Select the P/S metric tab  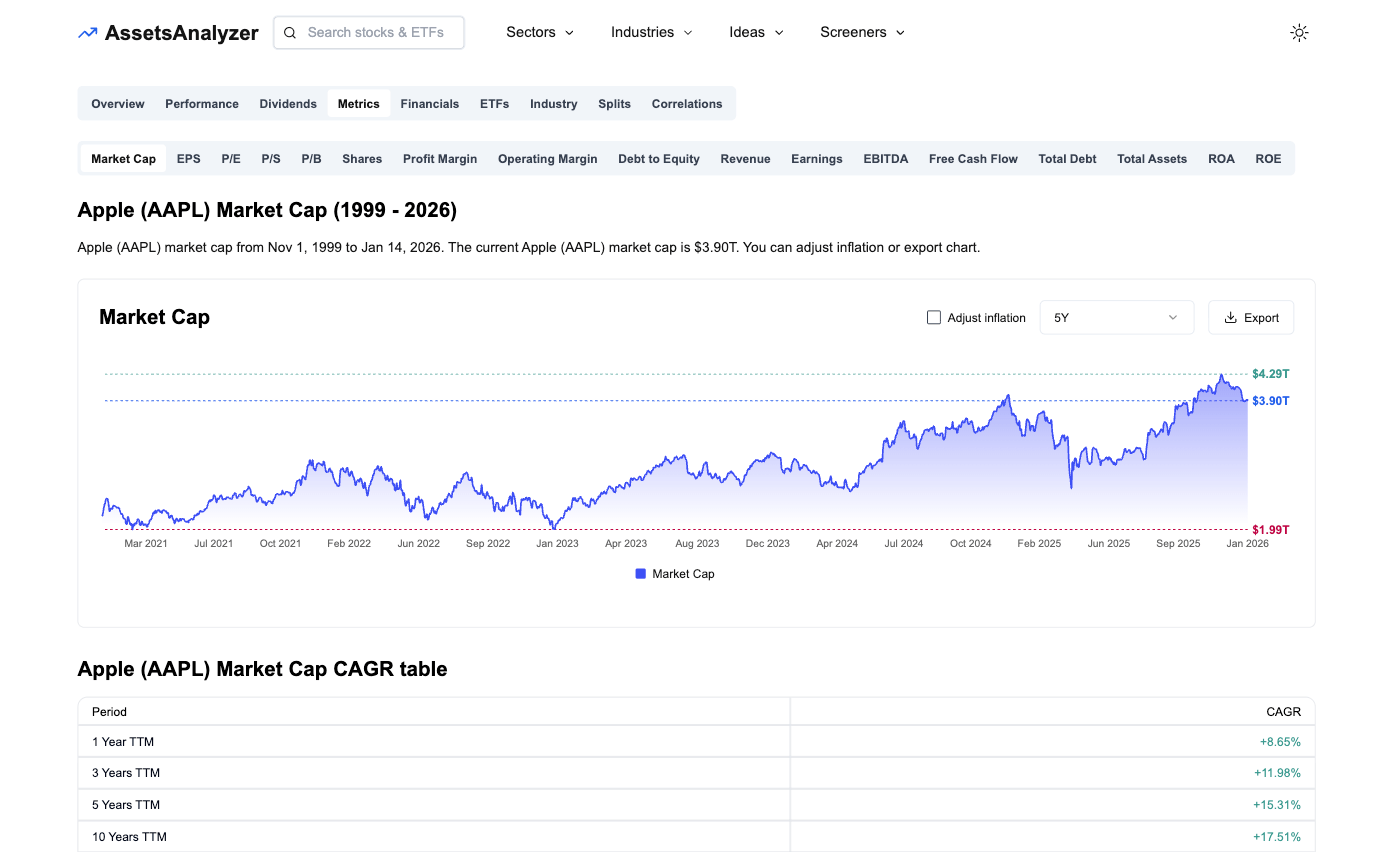coord(271,159)
